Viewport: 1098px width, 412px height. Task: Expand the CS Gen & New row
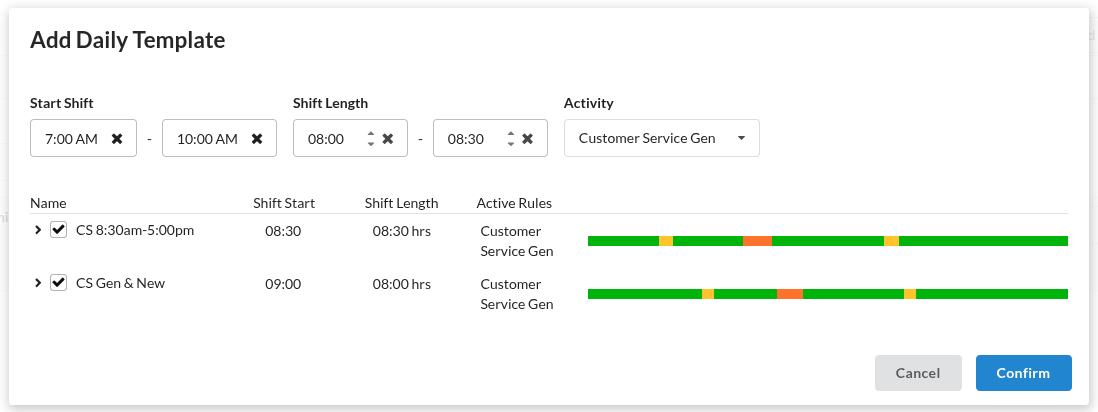pyautogui.click(x=38, y=283)
